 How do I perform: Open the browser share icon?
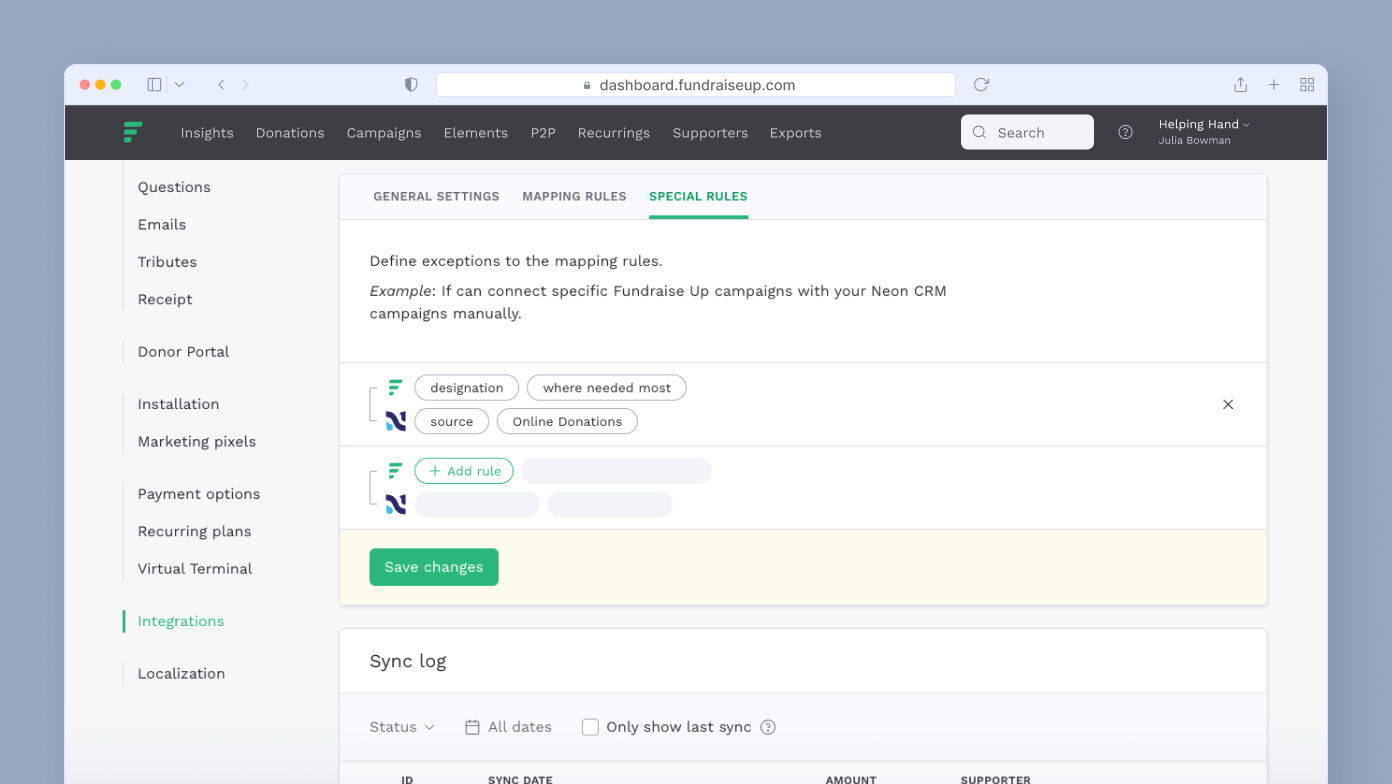1240,85
